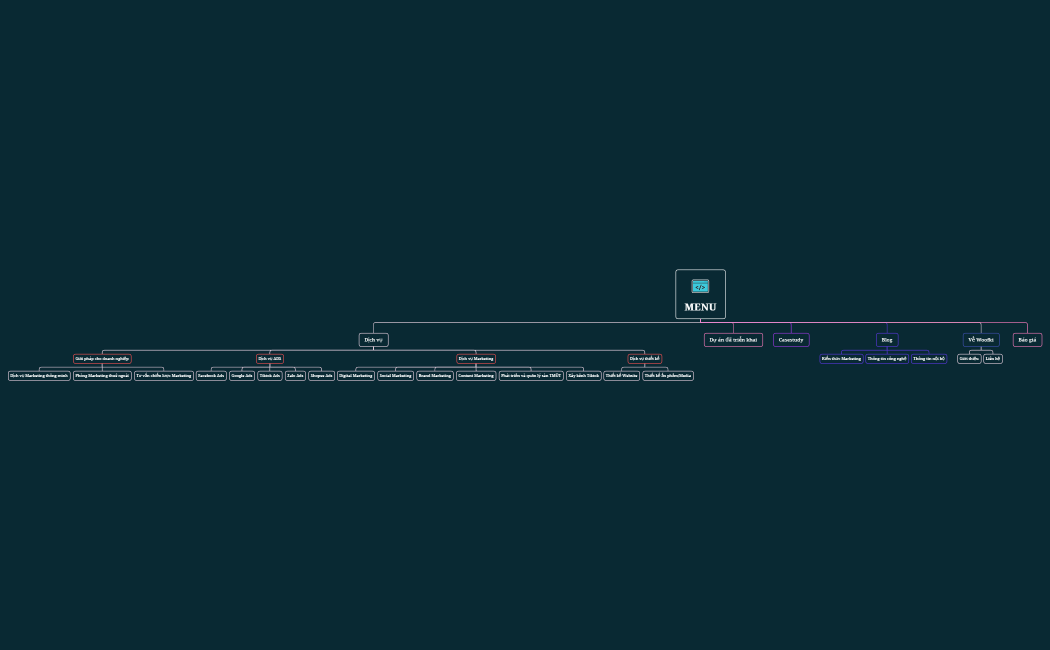
Task: Click the code window icon in MENU node
Action: pos(700,287)
